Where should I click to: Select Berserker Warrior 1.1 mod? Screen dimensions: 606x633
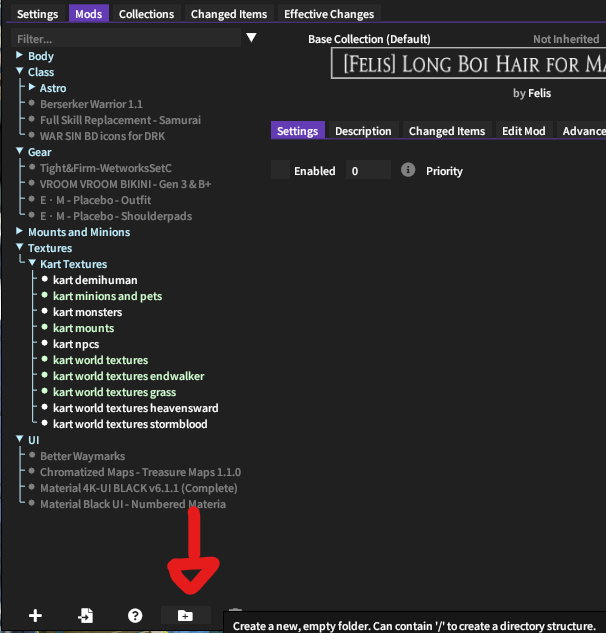click(91, 104)
